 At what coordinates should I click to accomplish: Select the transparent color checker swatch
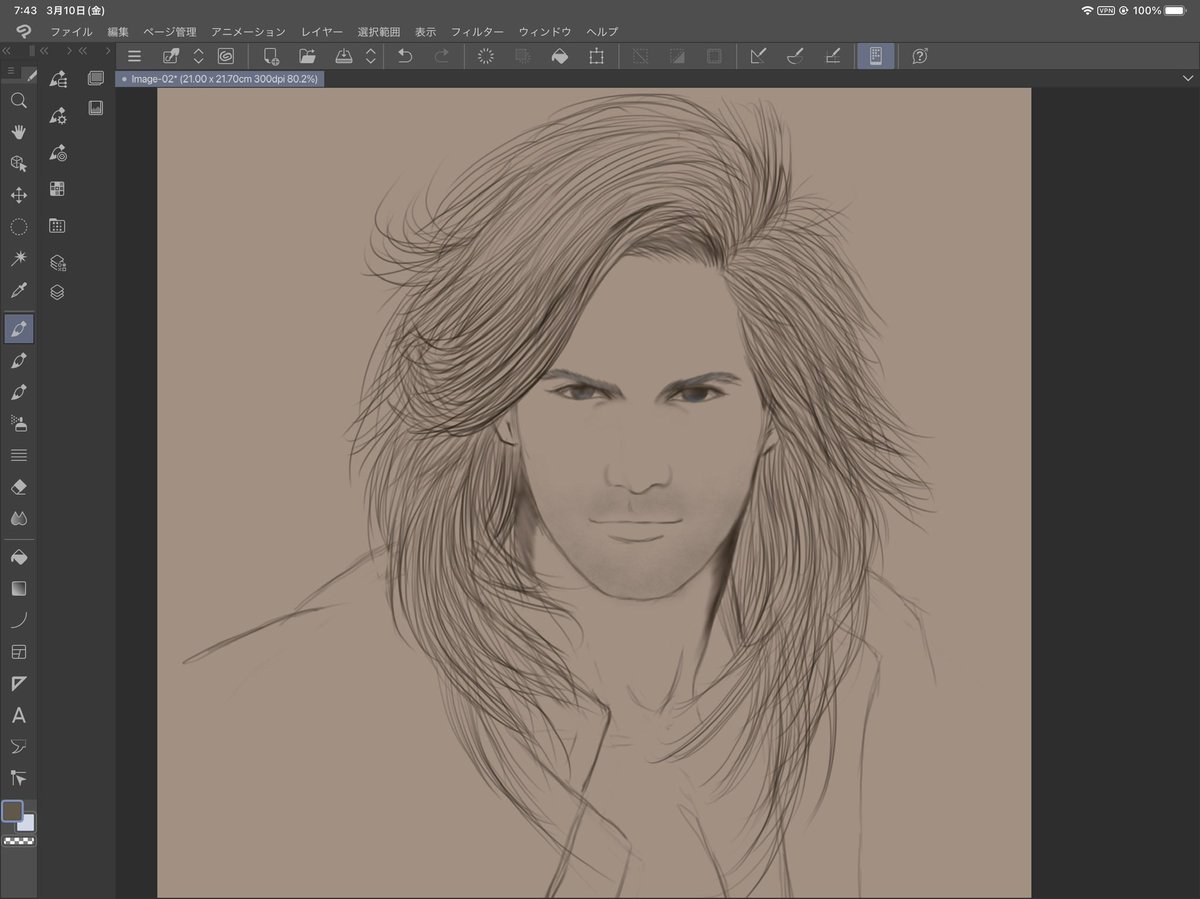point(18,841)
